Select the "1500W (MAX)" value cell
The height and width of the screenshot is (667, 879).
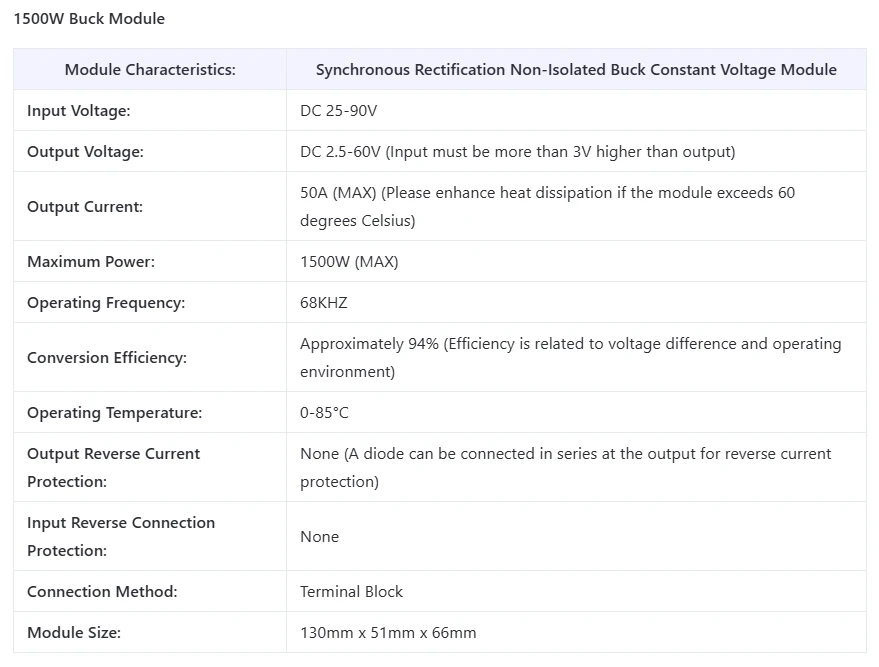point(349,262)
